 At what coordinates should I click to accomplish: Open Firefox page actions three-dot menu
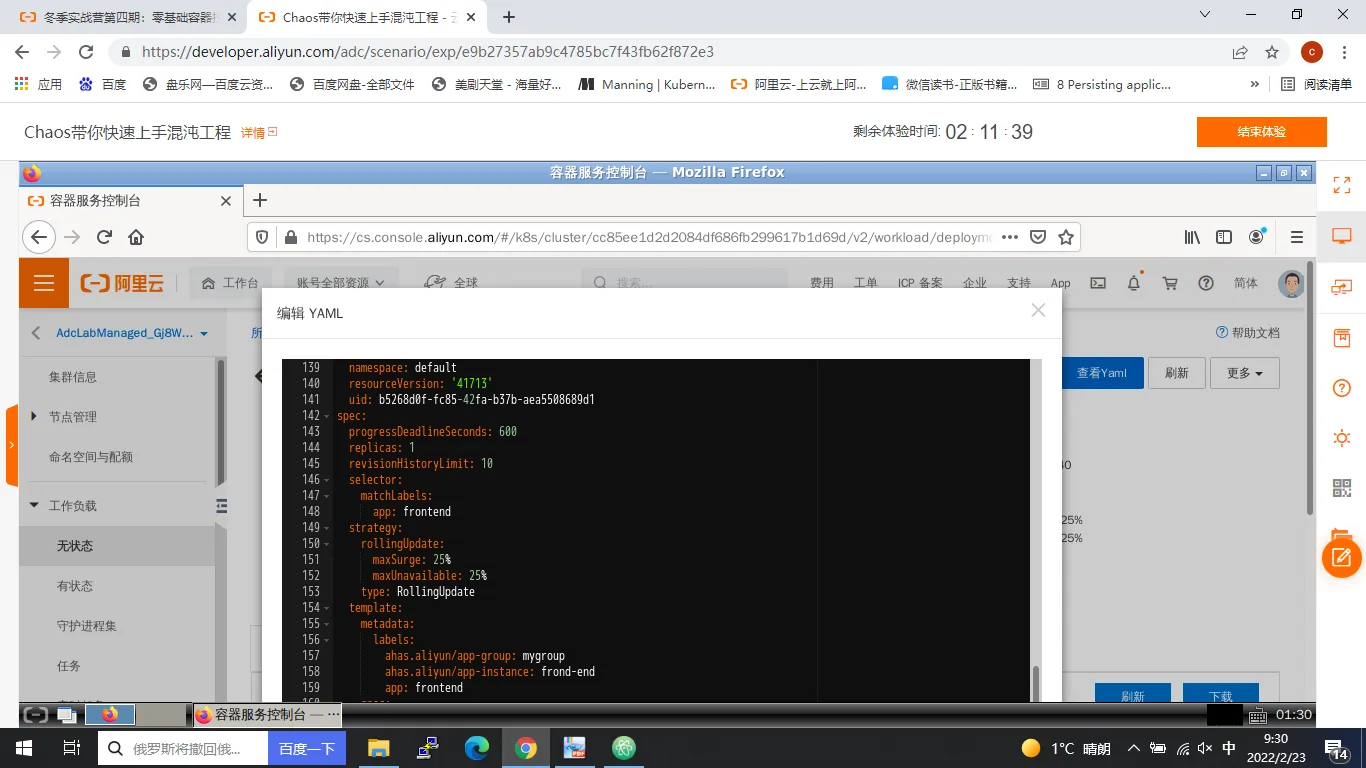coord(1010,237)
